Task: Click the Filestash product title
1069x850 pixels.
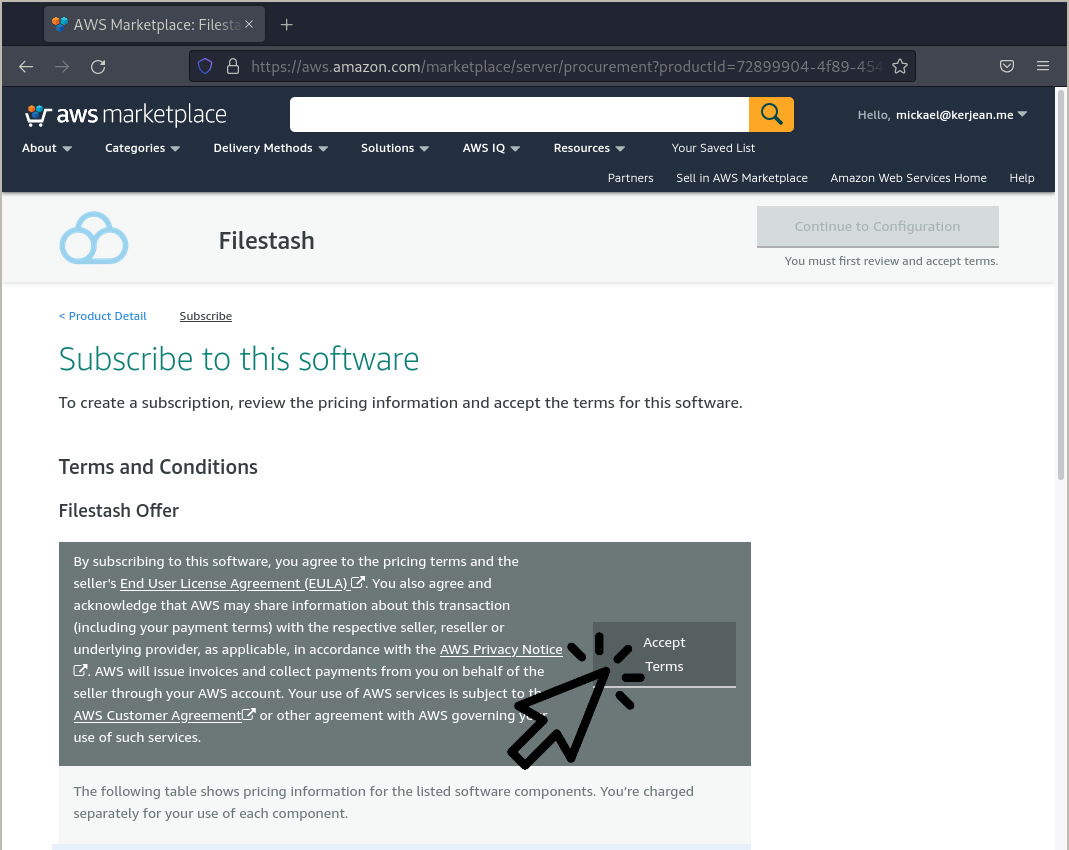Action: pyautogui.click(x=266, y=241)
